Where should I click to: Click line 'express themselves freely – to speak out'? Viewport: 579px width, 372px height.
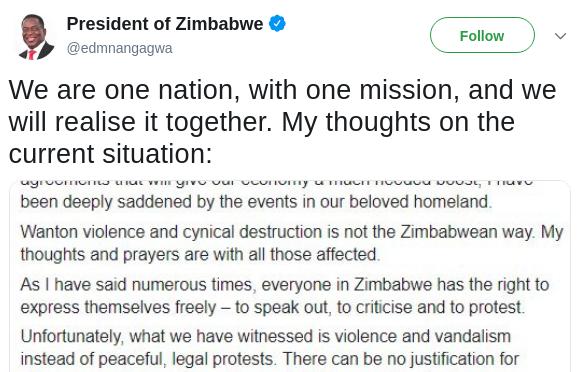pyautogui.click(x=273, y=307)
